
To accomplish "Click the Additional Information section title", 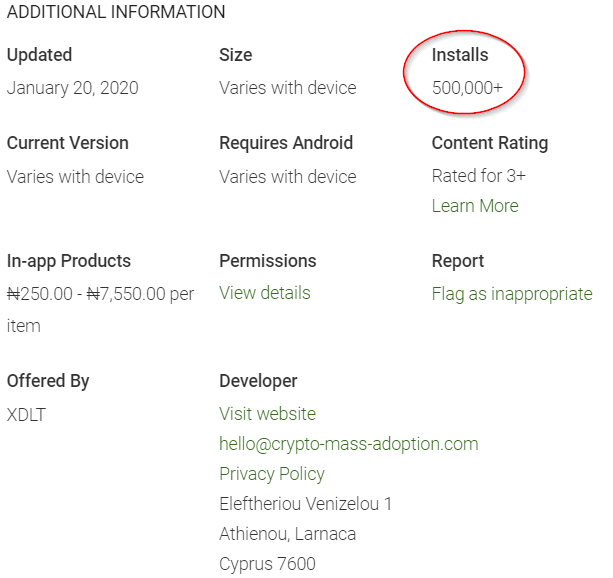I will coord(116,12).
